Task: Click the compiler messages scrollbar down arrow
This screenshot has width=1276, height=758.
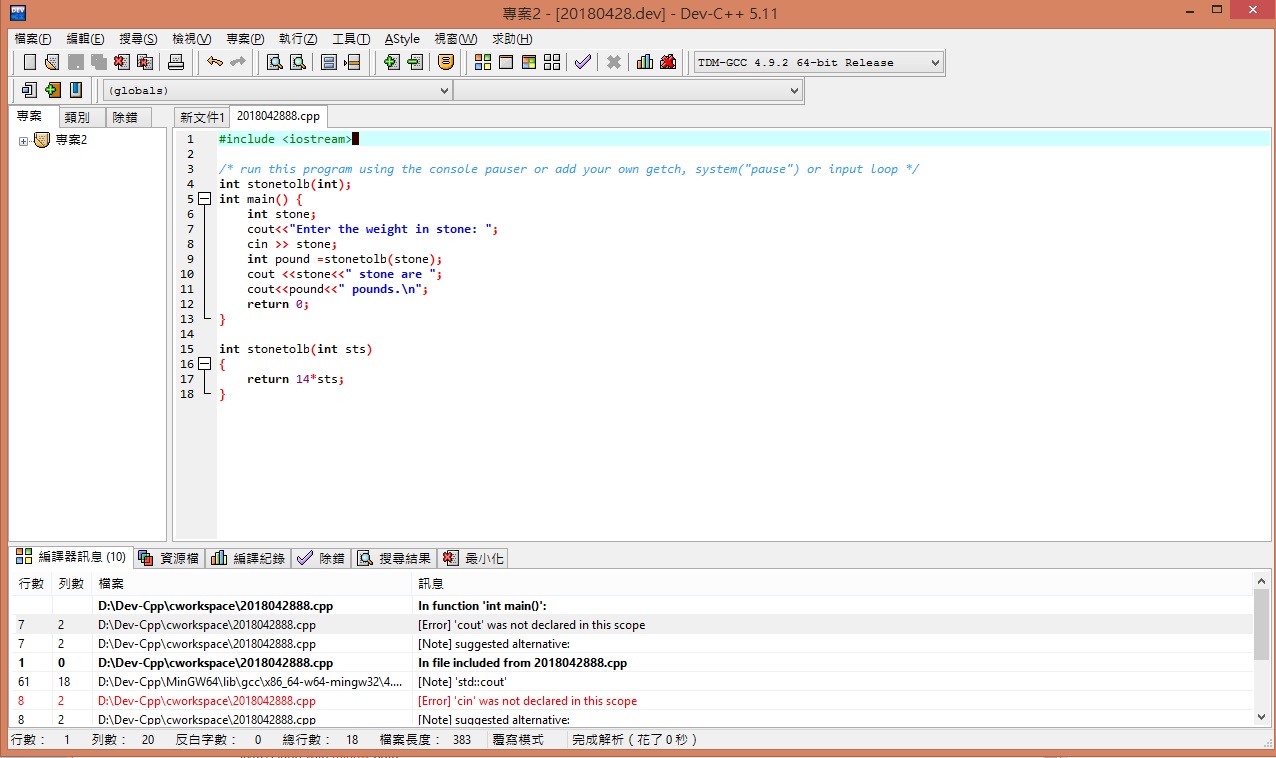Action: coord(1262,717)
